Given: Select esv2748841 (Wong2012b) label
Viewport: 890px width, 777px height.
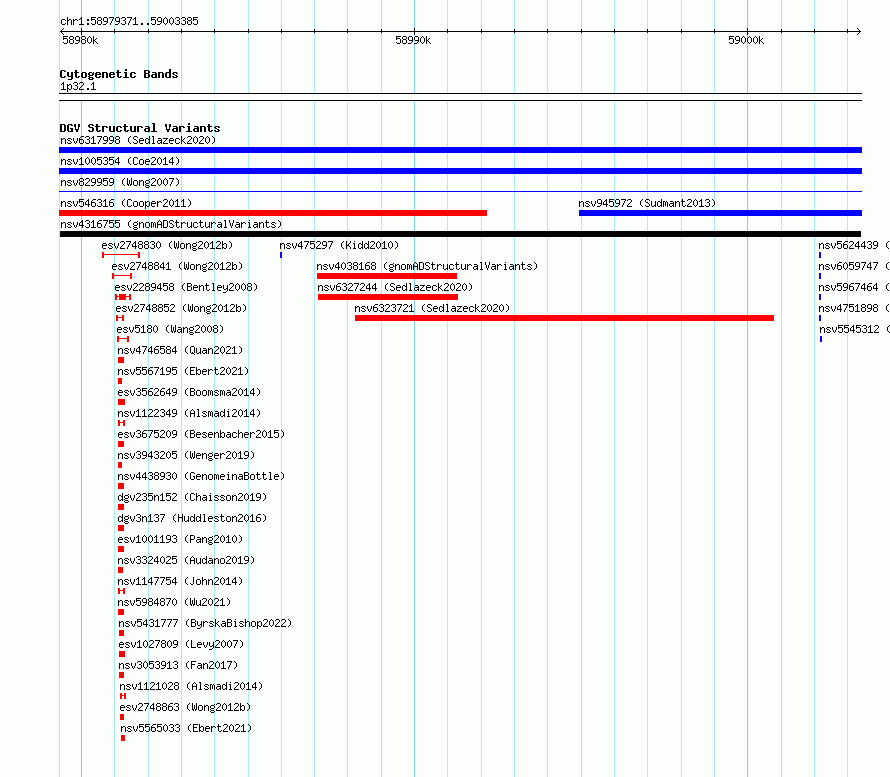Looking at the screenshot, I should [177, 266].
